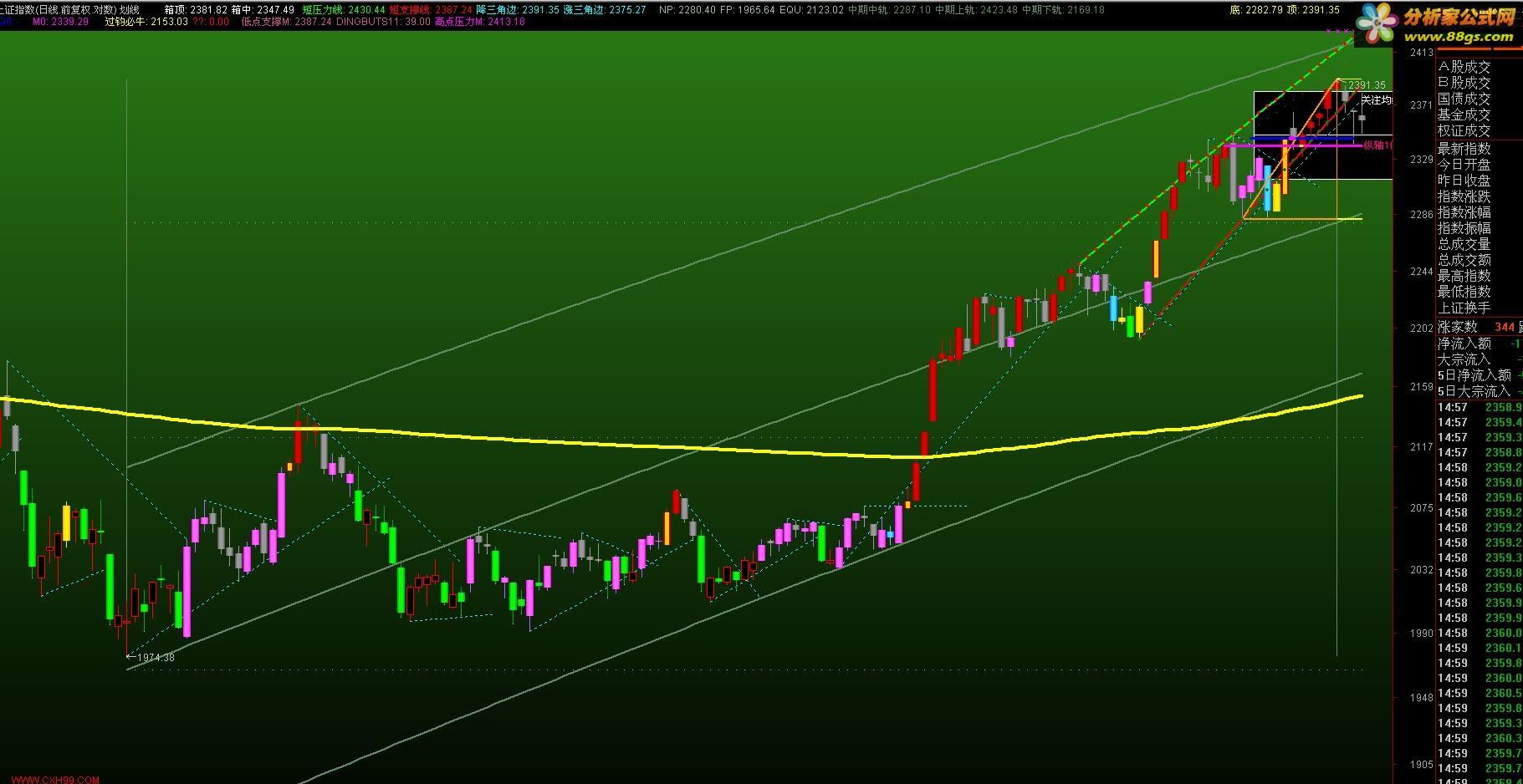Image resolution: width=1523 pixels, height=784 pixels.
Task: Select the 涨三角边: 2375.27 value
Action: tap(605, 10)
